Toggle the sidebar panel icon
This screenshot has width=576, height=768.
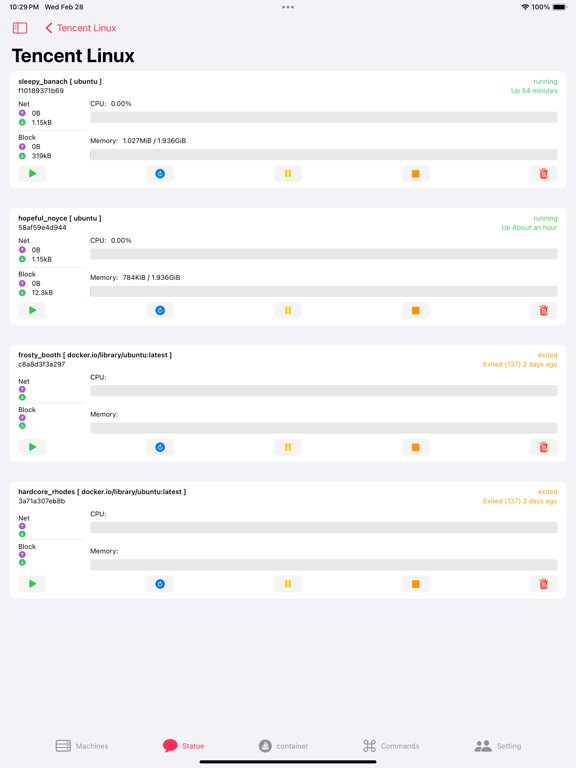[x=20, y=28]
